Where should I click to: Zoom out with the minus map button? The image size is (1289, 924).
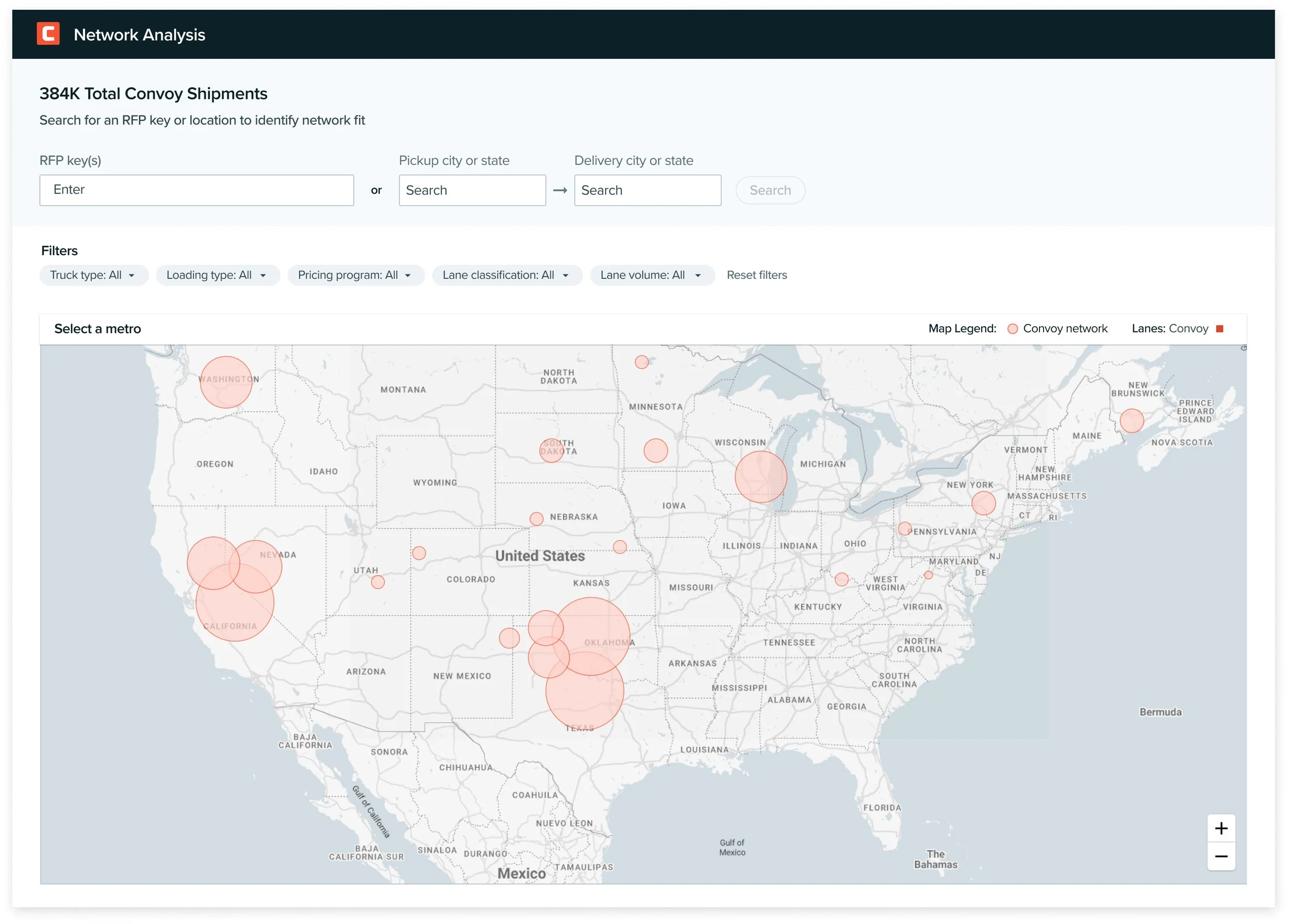point(1220,856)
